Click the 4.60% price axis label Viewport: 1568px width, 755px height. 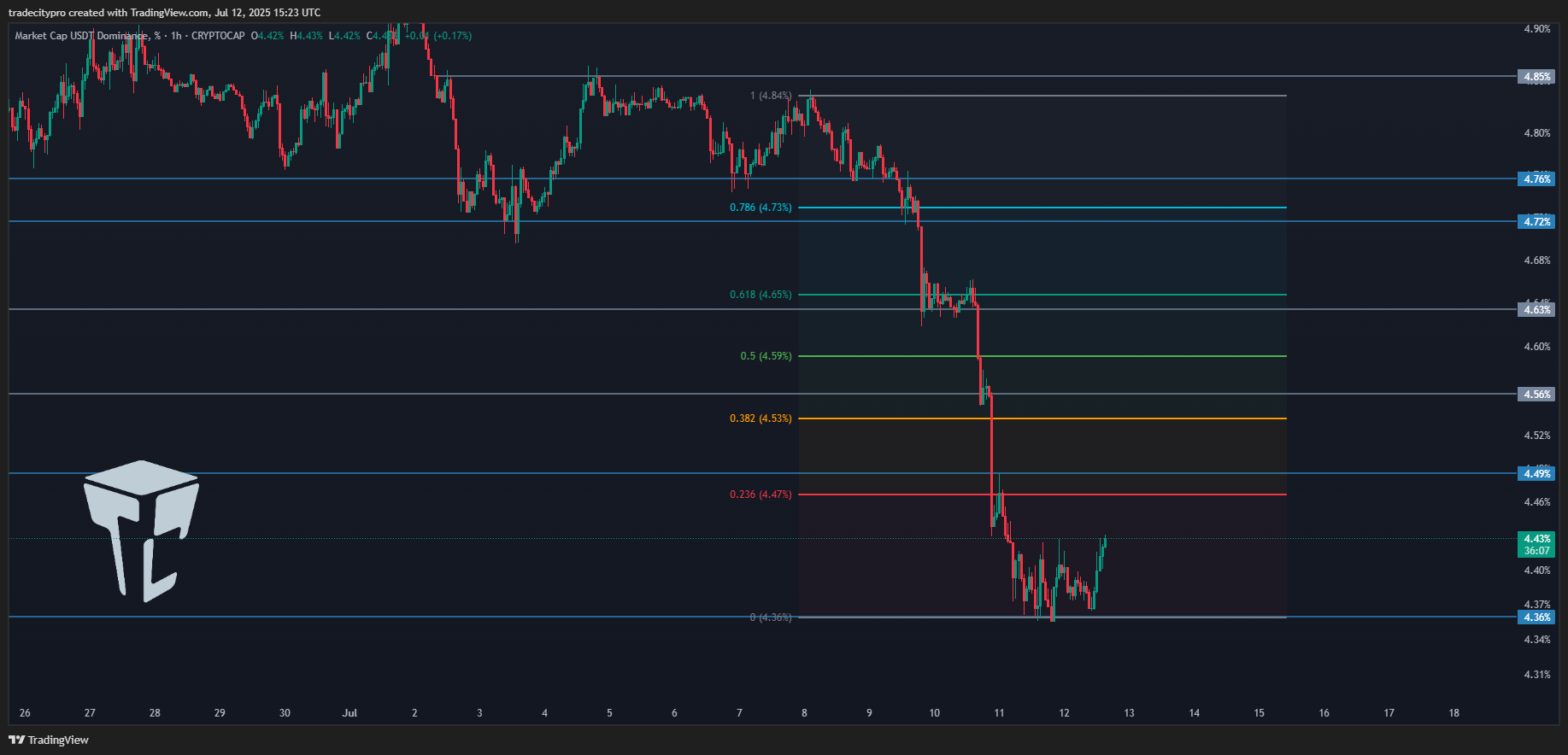click(x=1536, y=347)
